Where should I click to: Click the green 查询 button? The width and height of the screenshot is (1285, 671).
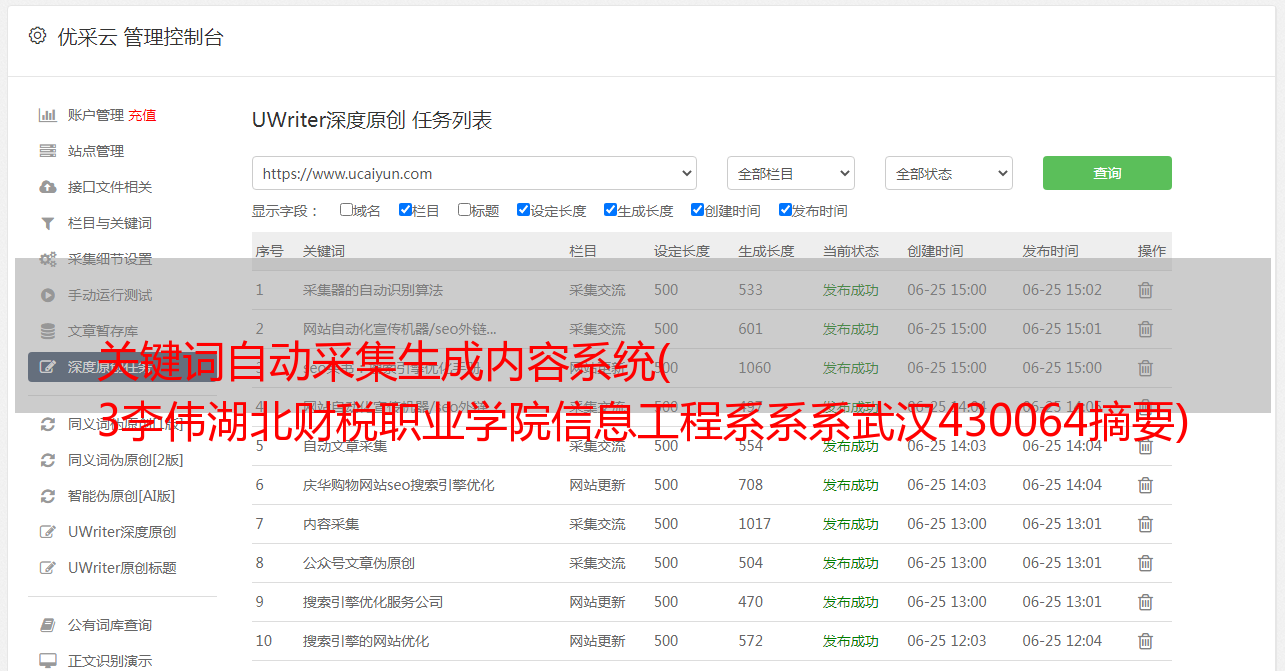click(1106, 173)
